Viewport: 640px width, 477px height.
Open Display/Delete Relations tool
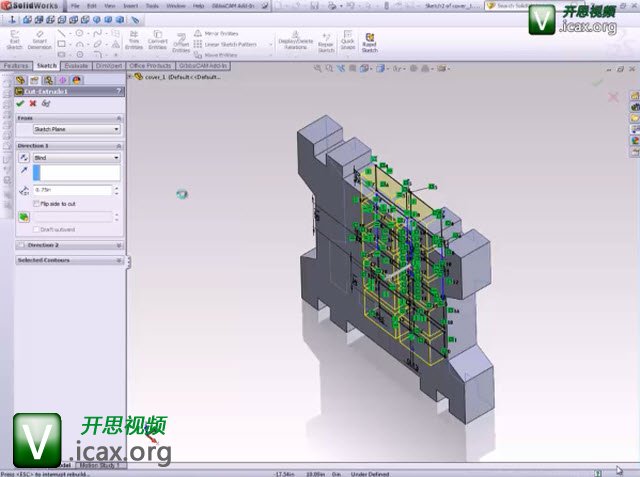click(x=296, y=40)
